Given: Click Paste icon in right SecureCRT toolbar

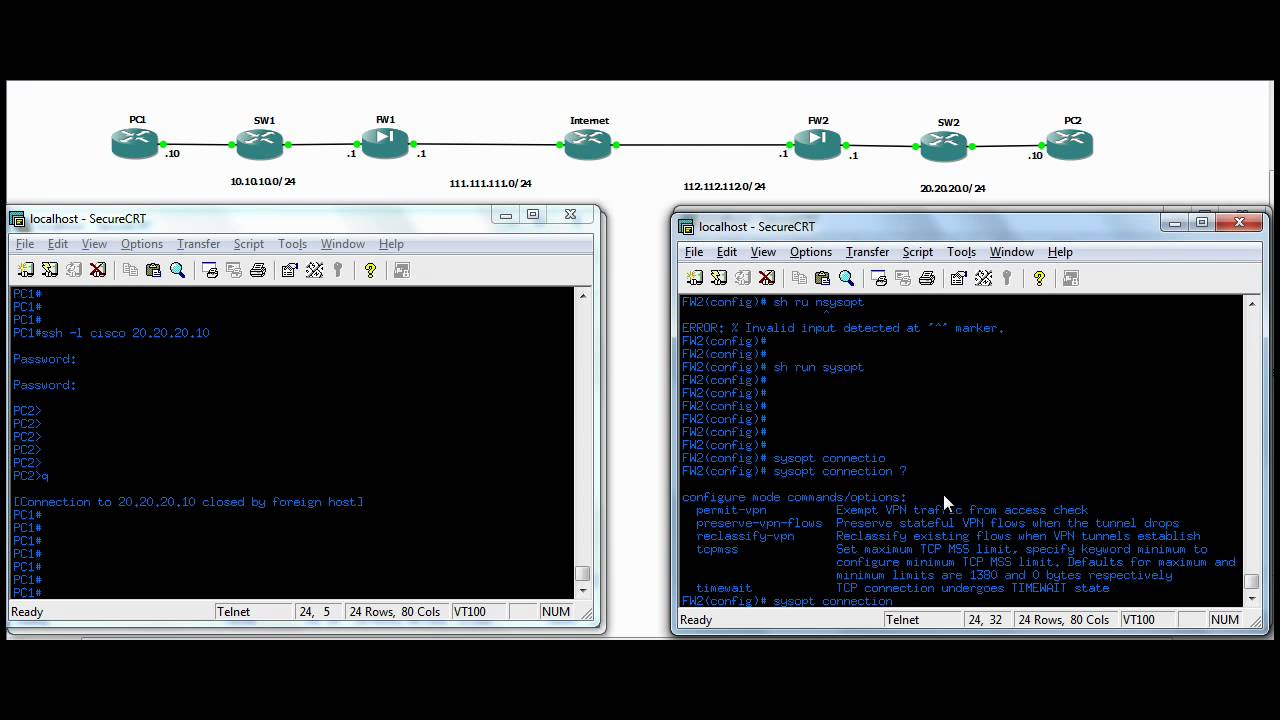Looking at the screenshot, I should pyautogui.click(x=823, y=278).
